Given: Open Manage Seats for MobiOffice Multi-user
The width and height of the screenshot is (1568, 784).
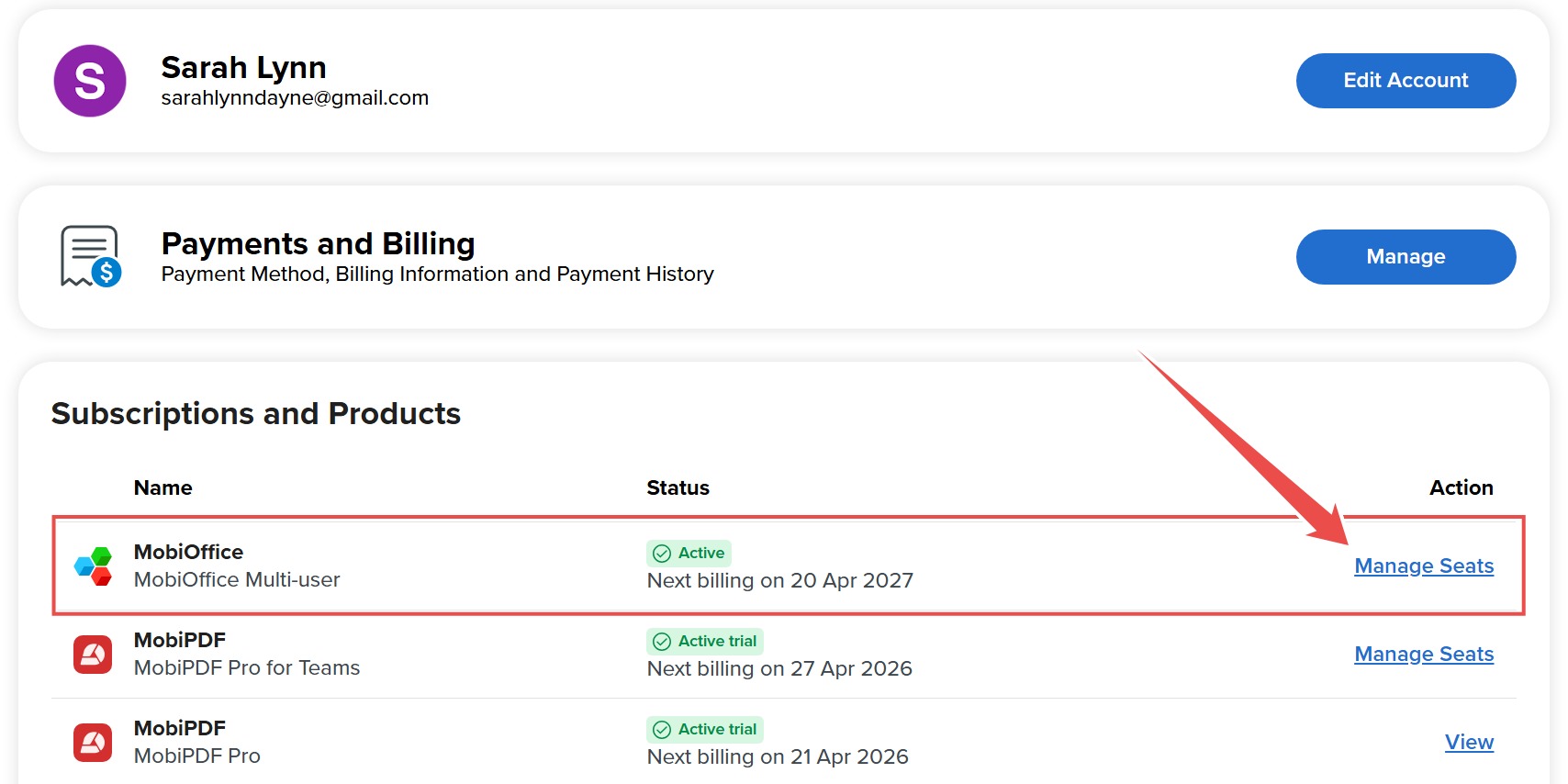Looking at the screenshot, I should [x=1424, y=566].
